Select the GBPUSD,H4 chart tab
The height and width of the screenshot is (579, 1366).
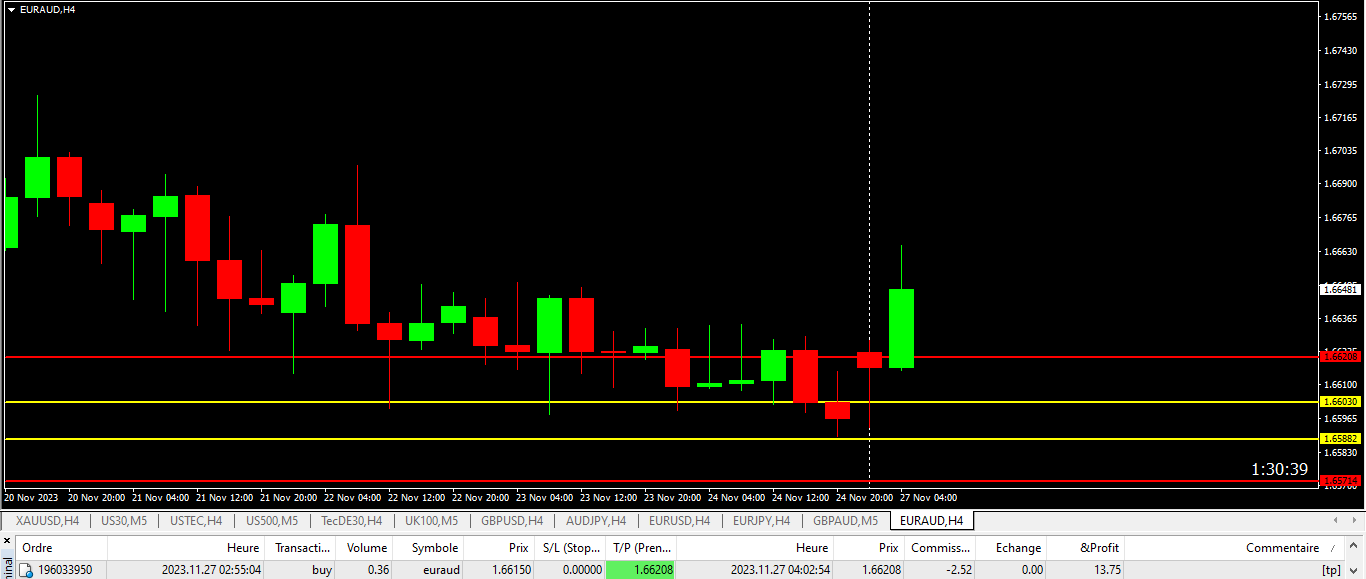512,521
